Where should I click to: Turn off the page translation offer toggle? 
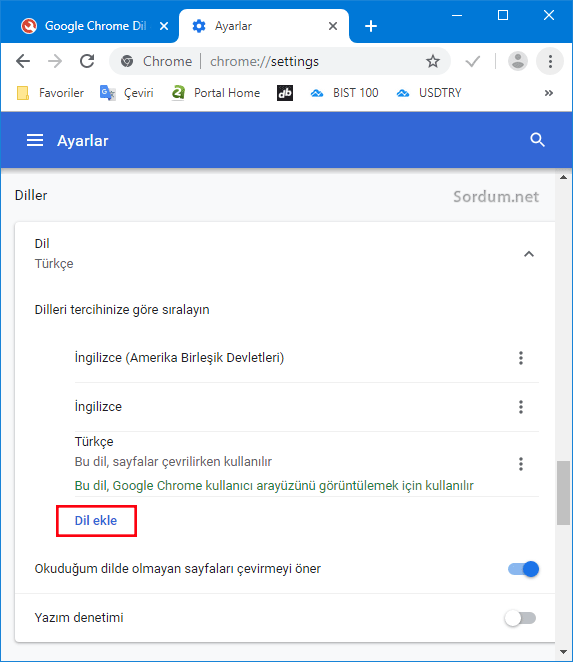pyautogui.click(x=523, y=569)
